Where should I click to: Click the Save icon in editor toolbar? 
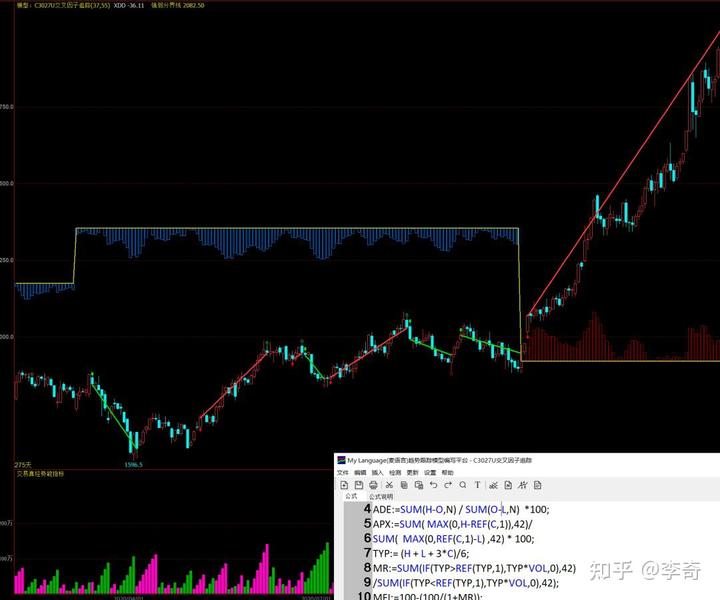click(x=358, y=485)
